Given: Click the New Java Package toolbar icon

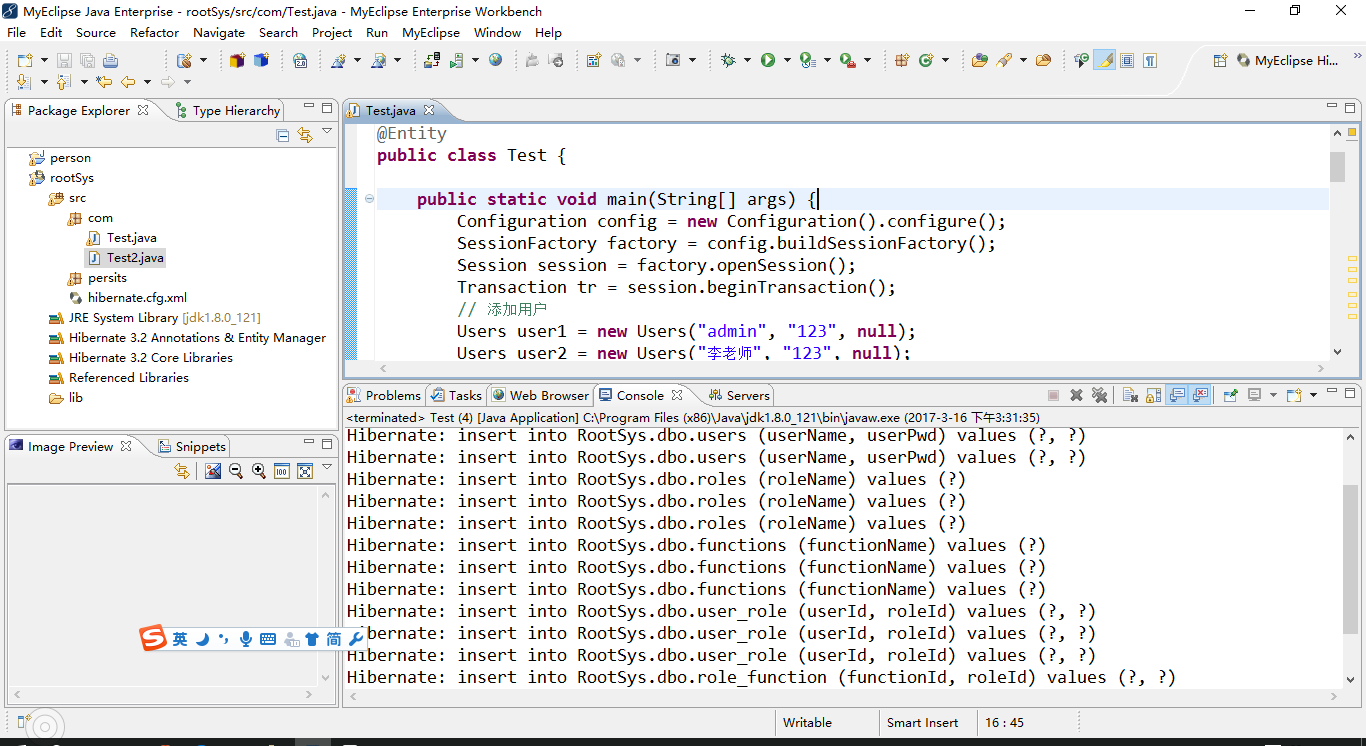Looking at the screenshot, I should [902, 60].
